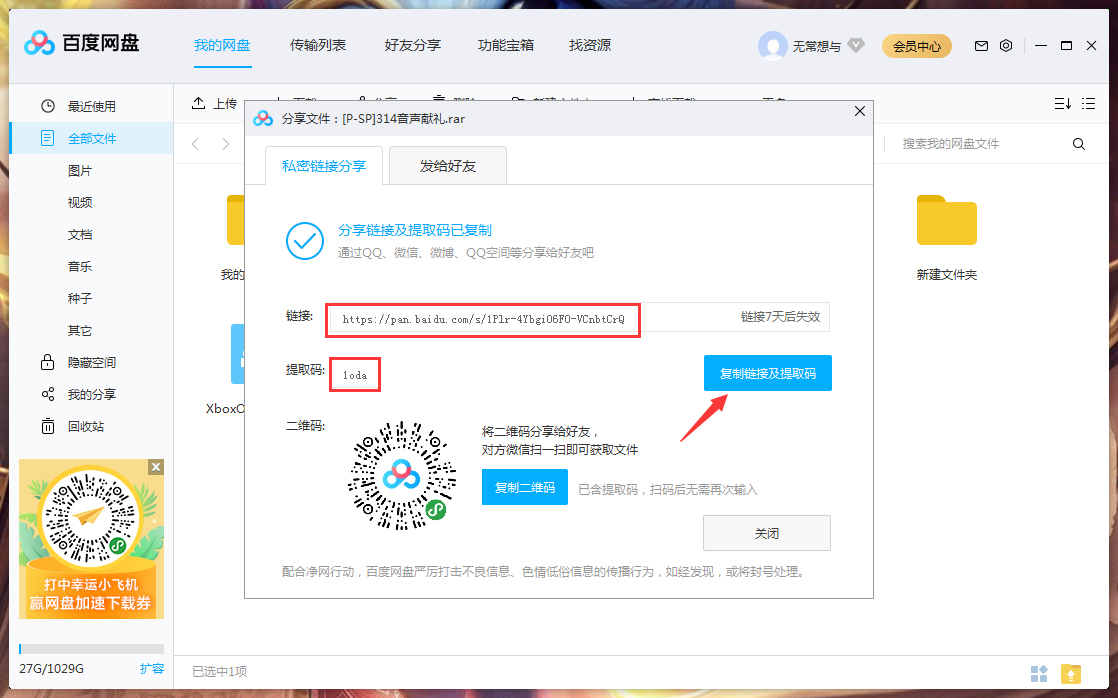Screen dimensions: 1118x698
Task: Open the settings gear icon
Action: click(x=1006, y=45)
